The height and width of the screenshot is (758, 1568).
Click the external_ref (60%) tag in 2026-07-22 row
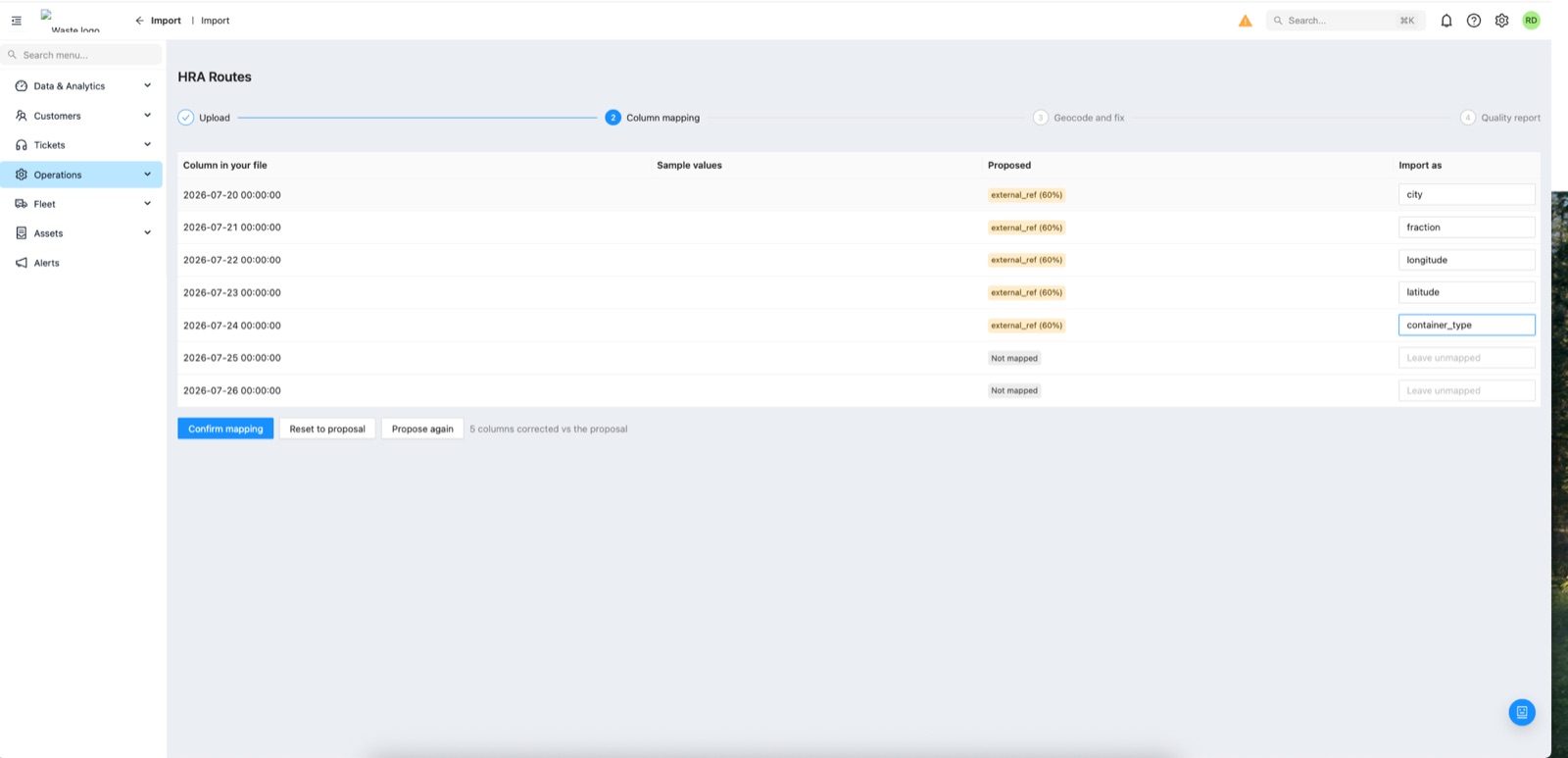click(1026, 260)
